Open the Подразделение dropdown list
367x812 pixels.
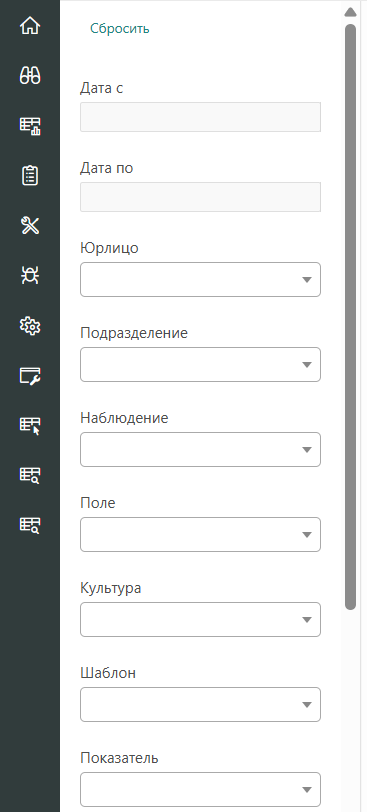[200, 365]
